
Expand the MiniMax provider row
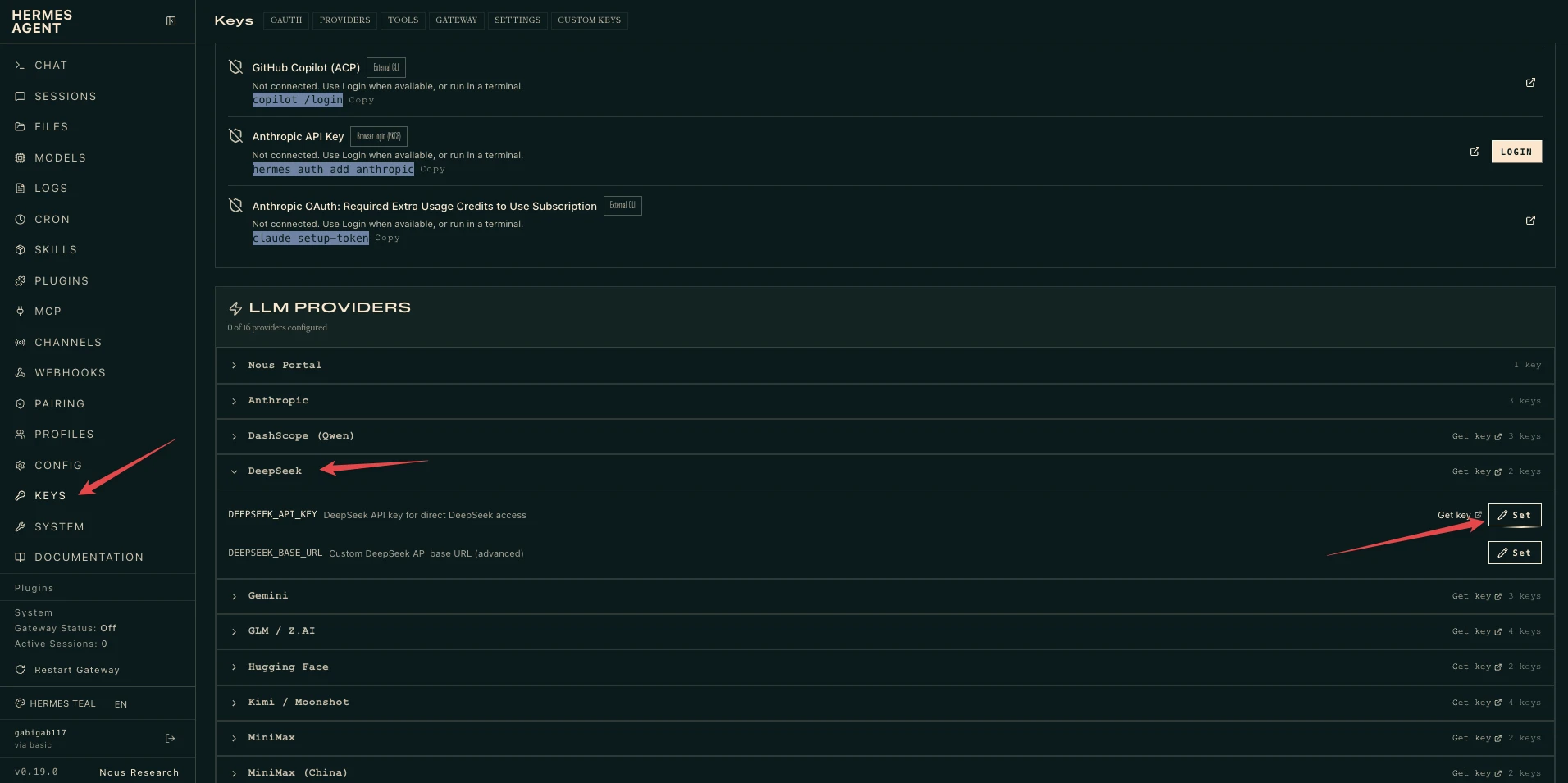pyautogui.click(x=885, y=738)
